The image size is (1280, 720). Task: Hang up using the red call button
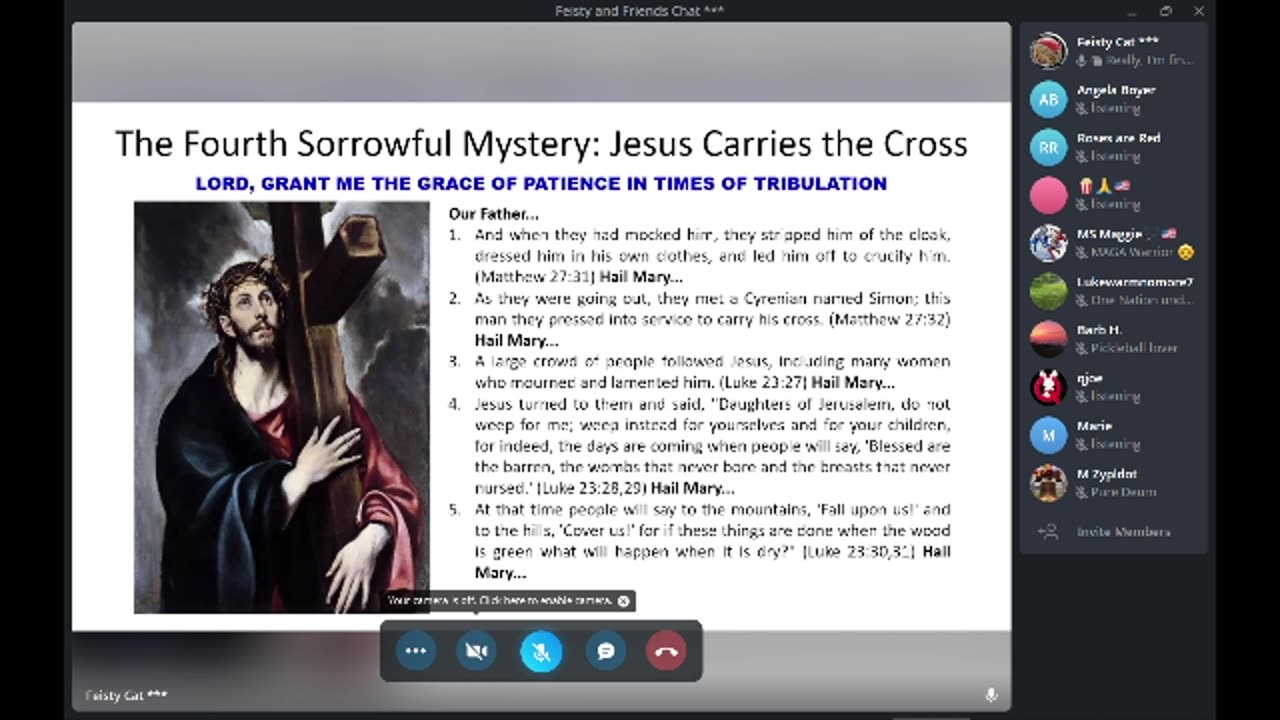click(x=666, y=651)
